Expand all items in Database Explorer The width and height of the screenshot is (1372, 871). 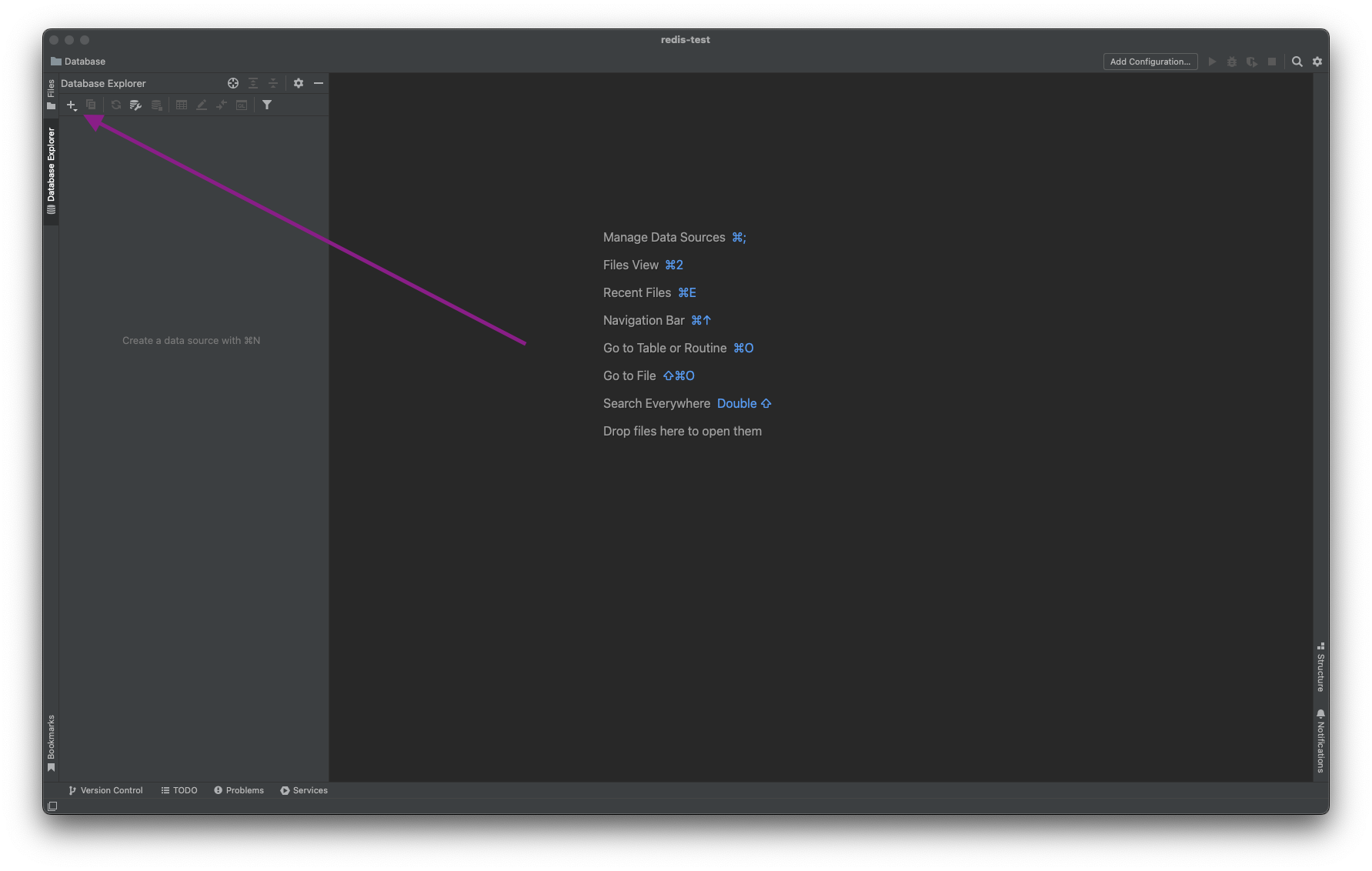point(253,83)
